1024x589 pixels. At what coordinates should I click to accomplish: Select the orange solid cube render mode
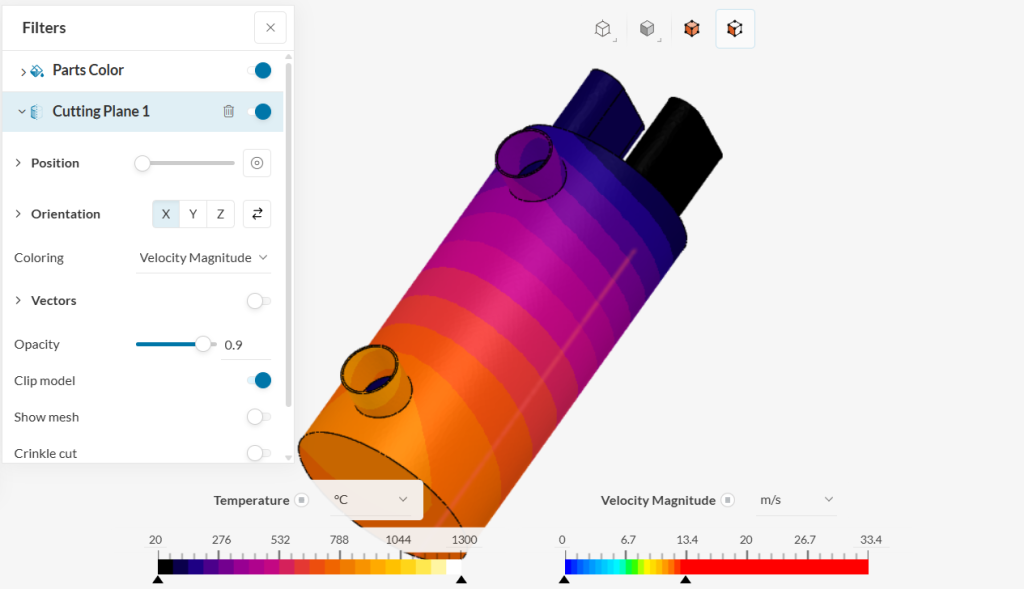(691, 29)
